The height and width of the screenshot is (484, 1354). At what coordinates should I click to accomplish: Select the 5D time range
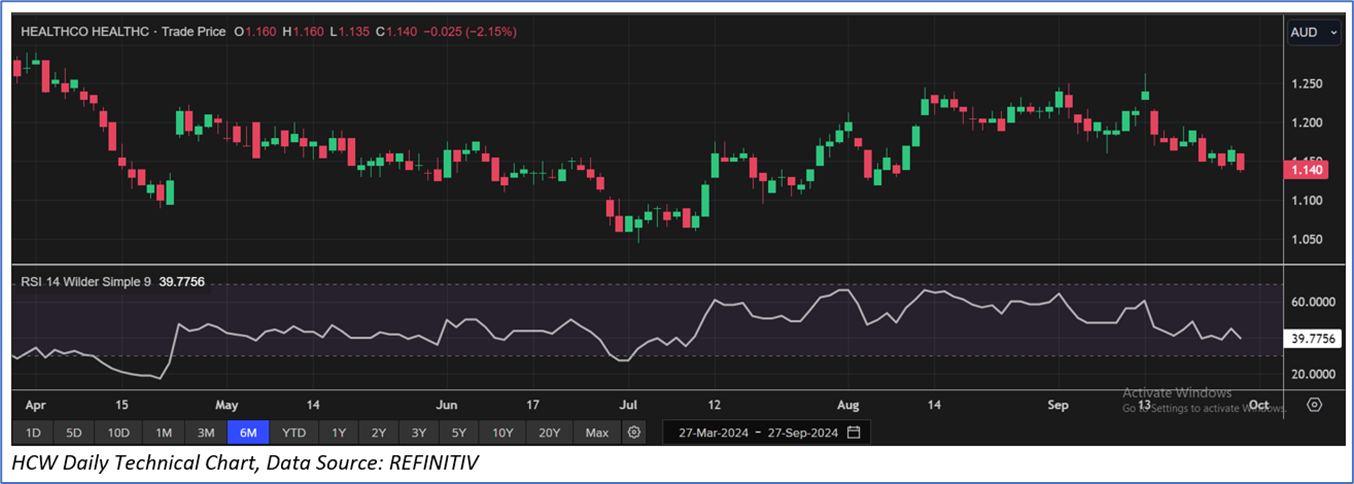(75, 433)
